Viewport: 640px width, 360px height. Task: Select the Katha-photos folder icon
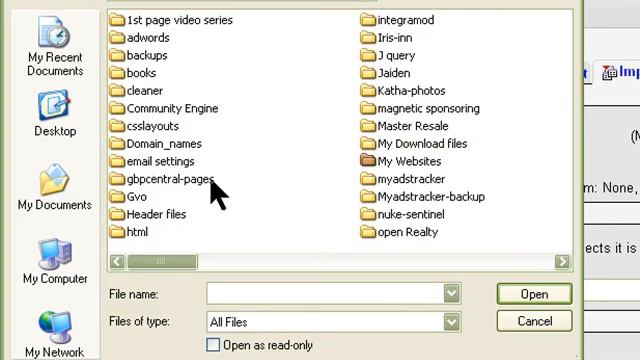point(368,91)
